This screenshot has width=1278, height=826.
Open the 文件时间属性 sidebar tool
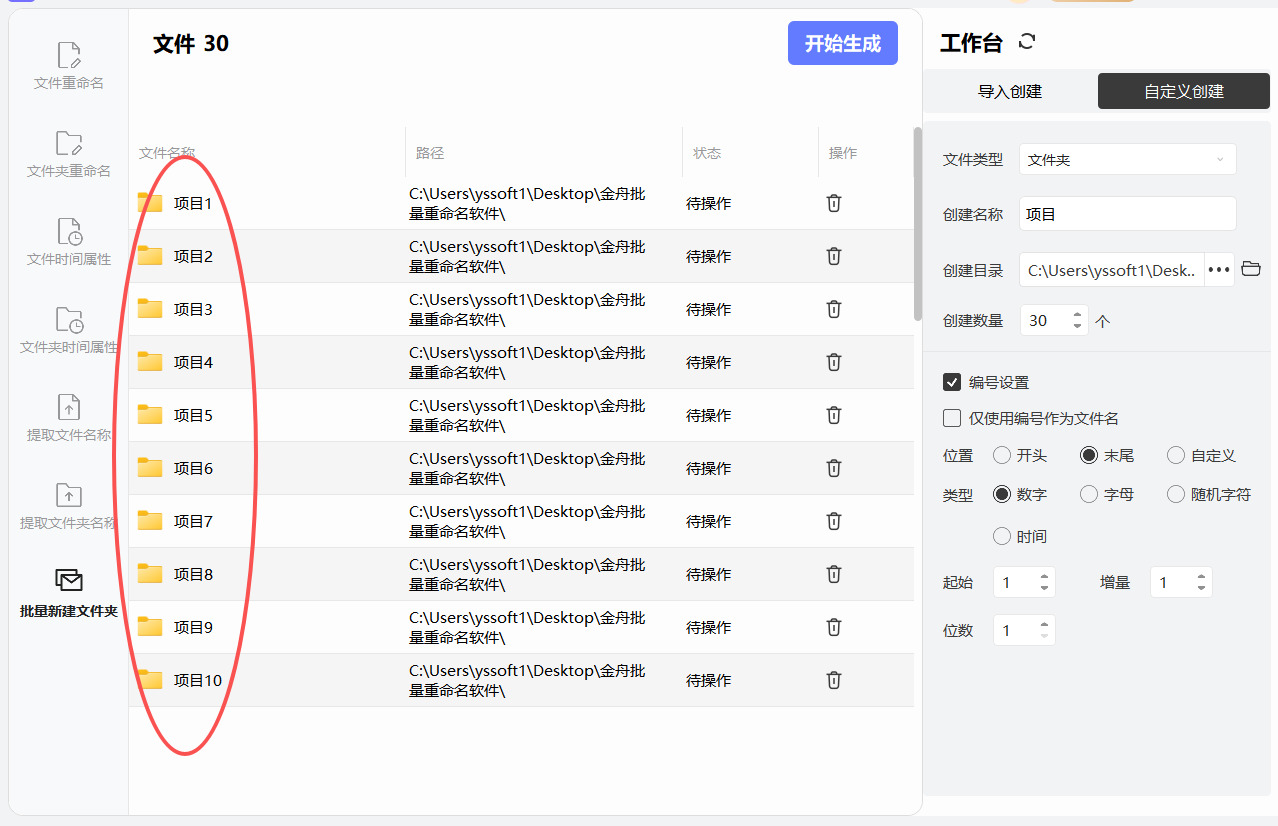(x=69, y=243)
